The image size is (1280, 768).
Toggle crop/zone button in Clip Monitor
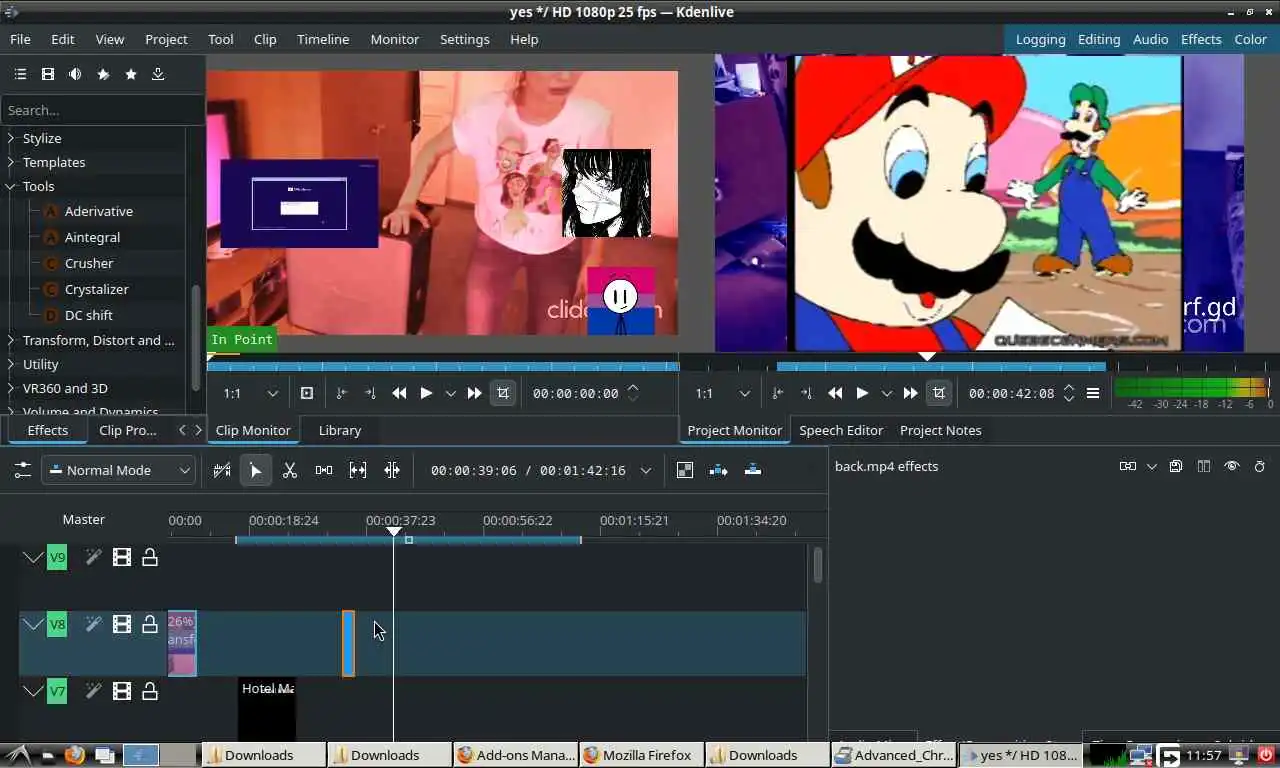coord(503,393)
